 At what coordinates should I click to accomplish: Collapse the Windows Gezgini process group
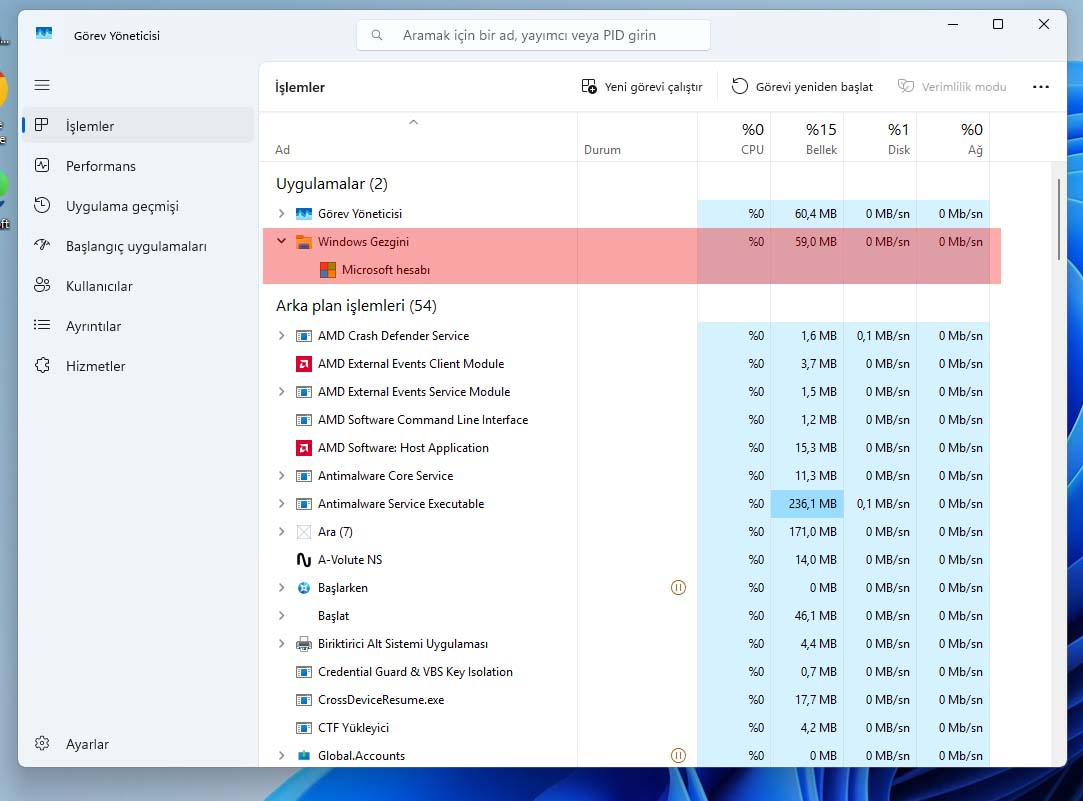coord(281,241)
